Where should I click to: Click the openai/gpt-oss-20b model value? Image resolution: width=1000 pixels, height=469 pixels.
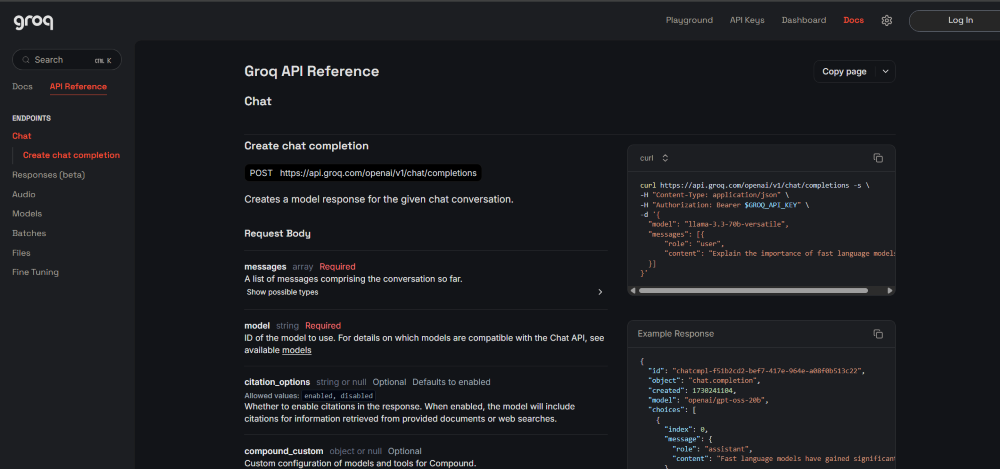(x=726, y=401)
